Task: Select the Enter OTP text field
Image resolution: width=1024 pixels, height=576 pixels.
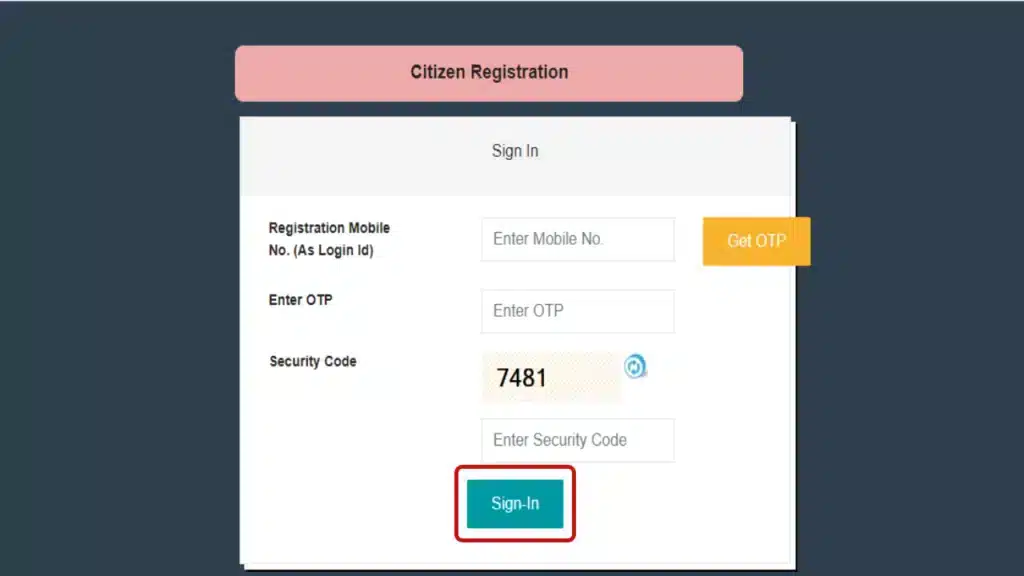Action: (578, 311)
